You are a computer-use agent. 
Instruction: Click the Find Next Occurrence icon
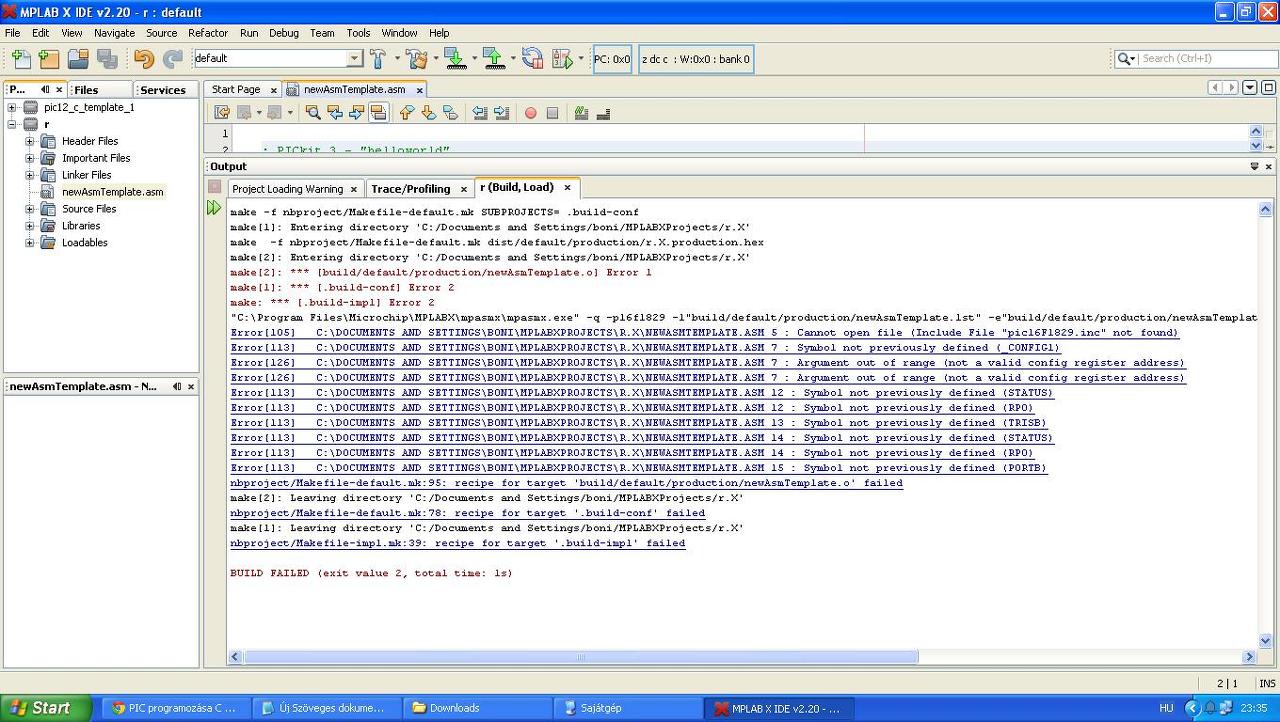(x=356, y=113)
